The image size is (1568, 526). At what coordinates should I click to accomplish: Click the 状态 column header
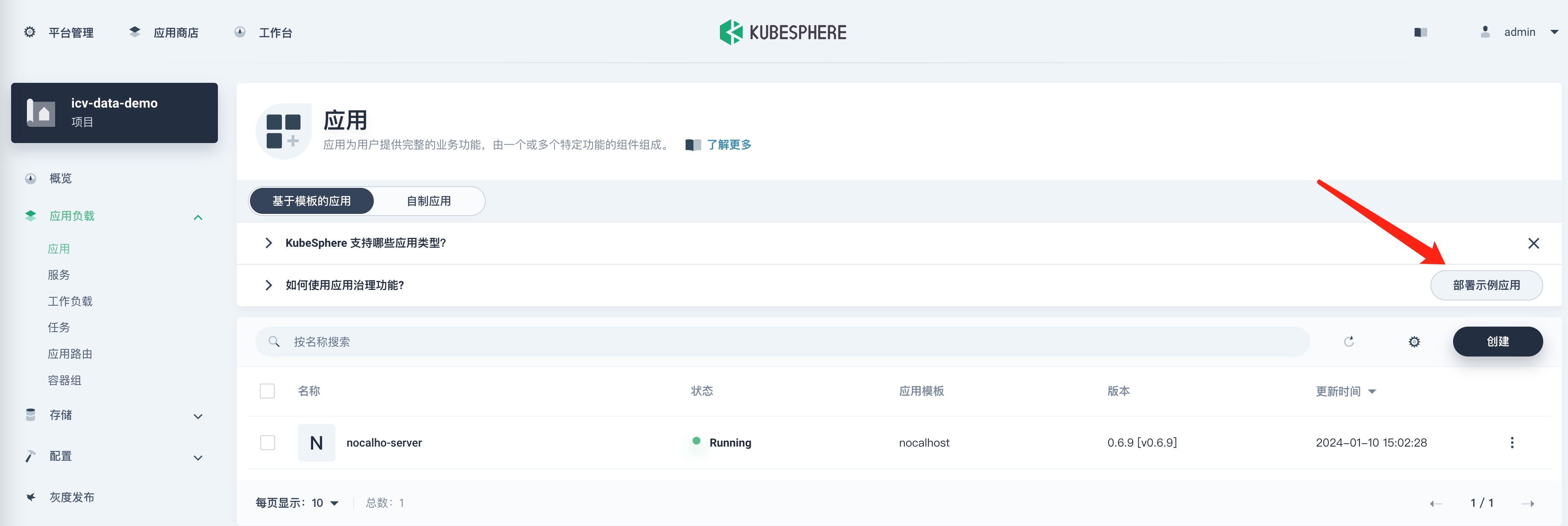(702, 391)
